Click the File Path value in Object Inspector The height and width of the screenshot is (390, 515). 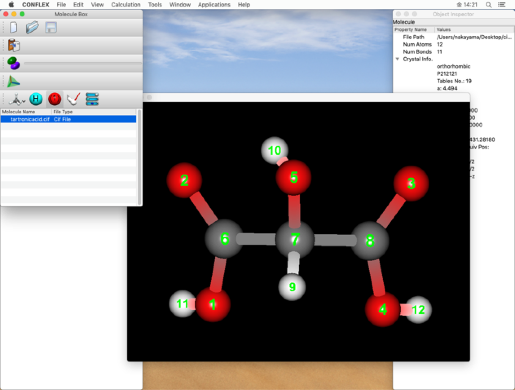tap(474, 37)
